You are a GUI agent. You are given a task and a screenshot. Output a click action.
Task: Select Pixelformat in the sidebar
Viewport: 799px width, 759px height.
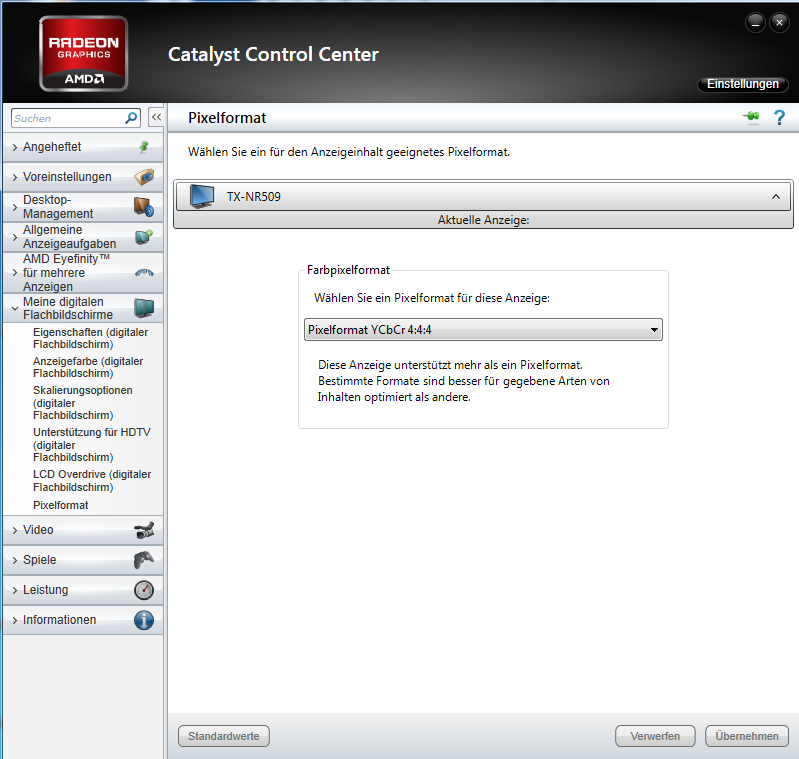coord(61,505)
